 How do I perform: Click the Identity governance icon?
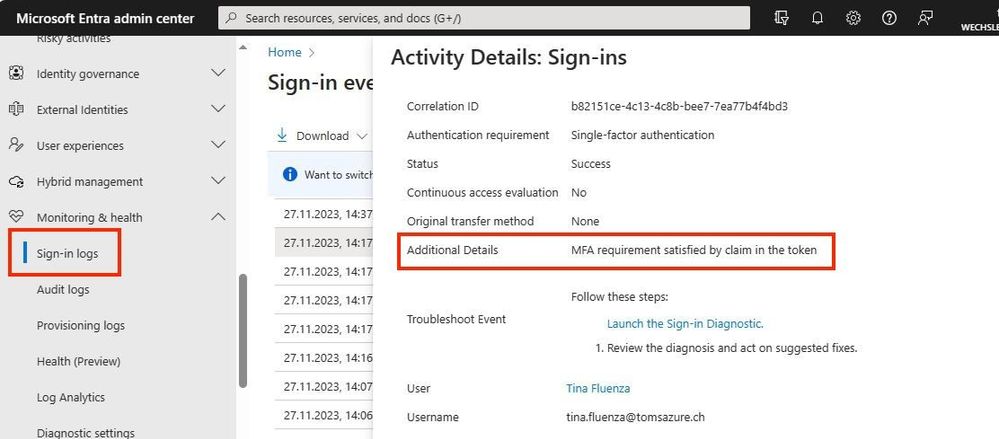coord(16,73)
